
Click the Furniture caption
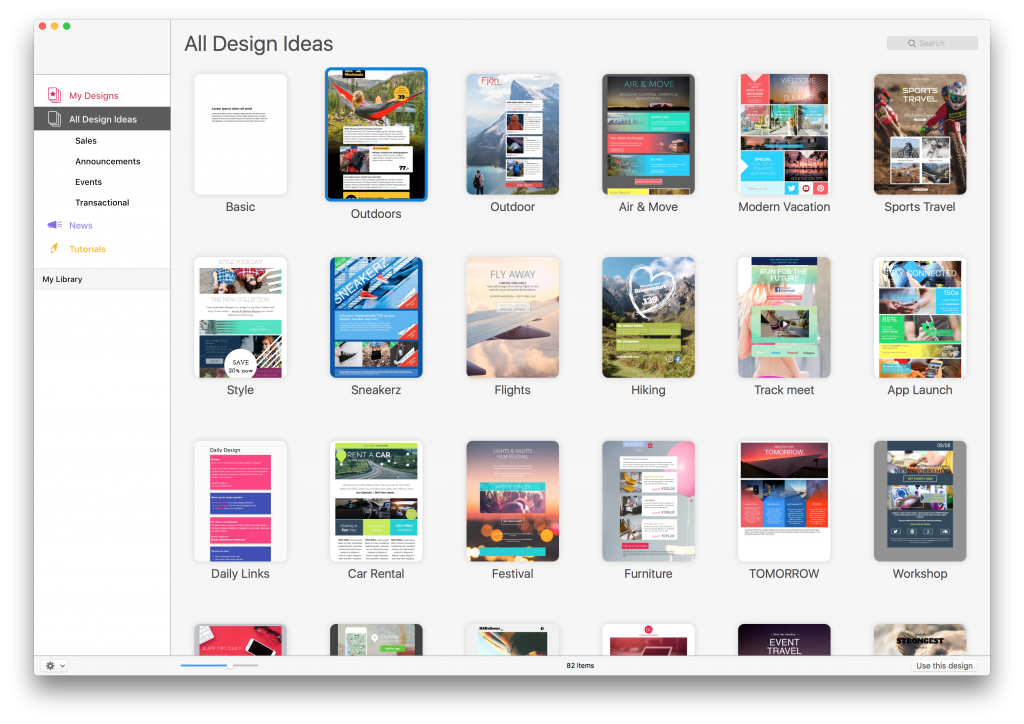pos(648,574)
